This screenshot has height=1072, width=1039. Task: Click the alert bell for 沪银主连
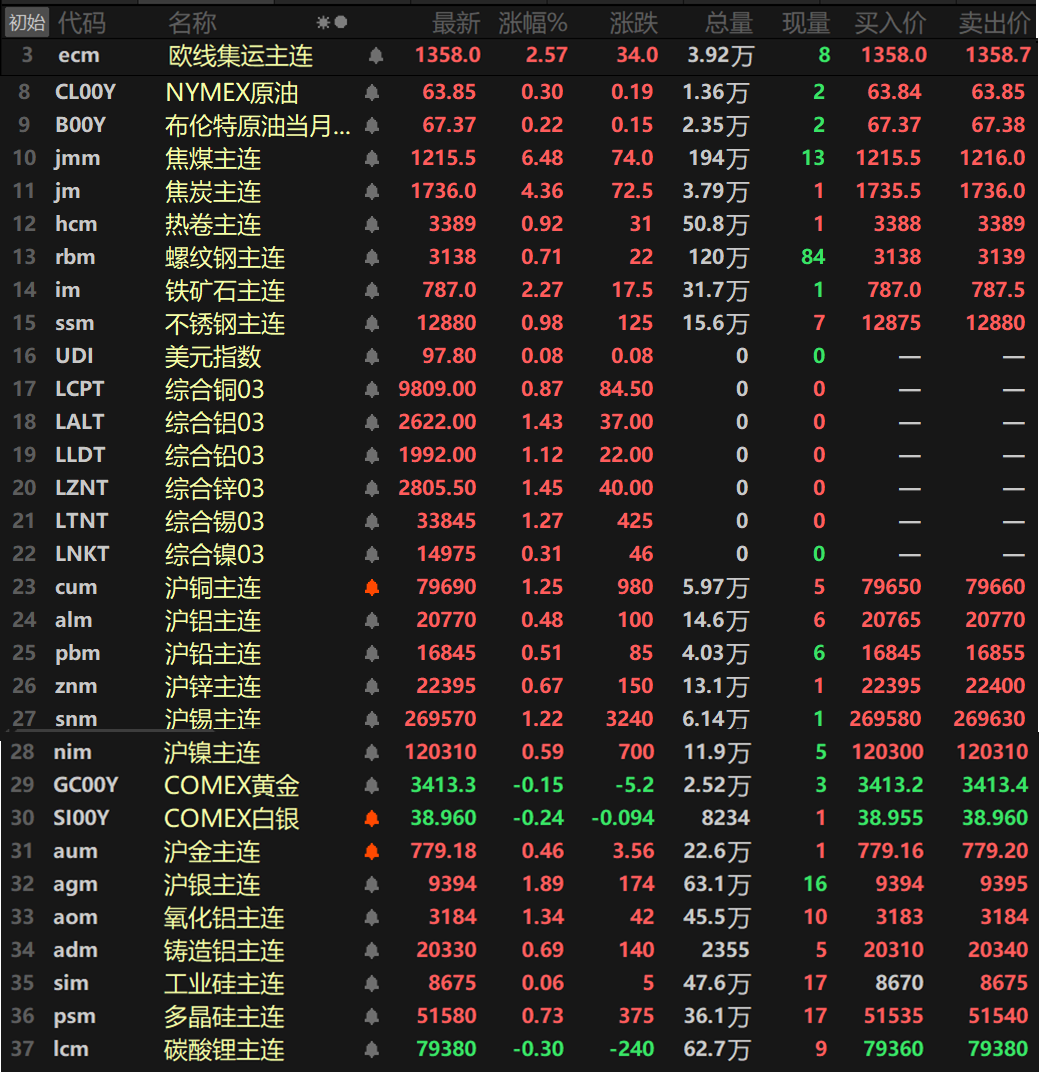click(x=372, y=885)
